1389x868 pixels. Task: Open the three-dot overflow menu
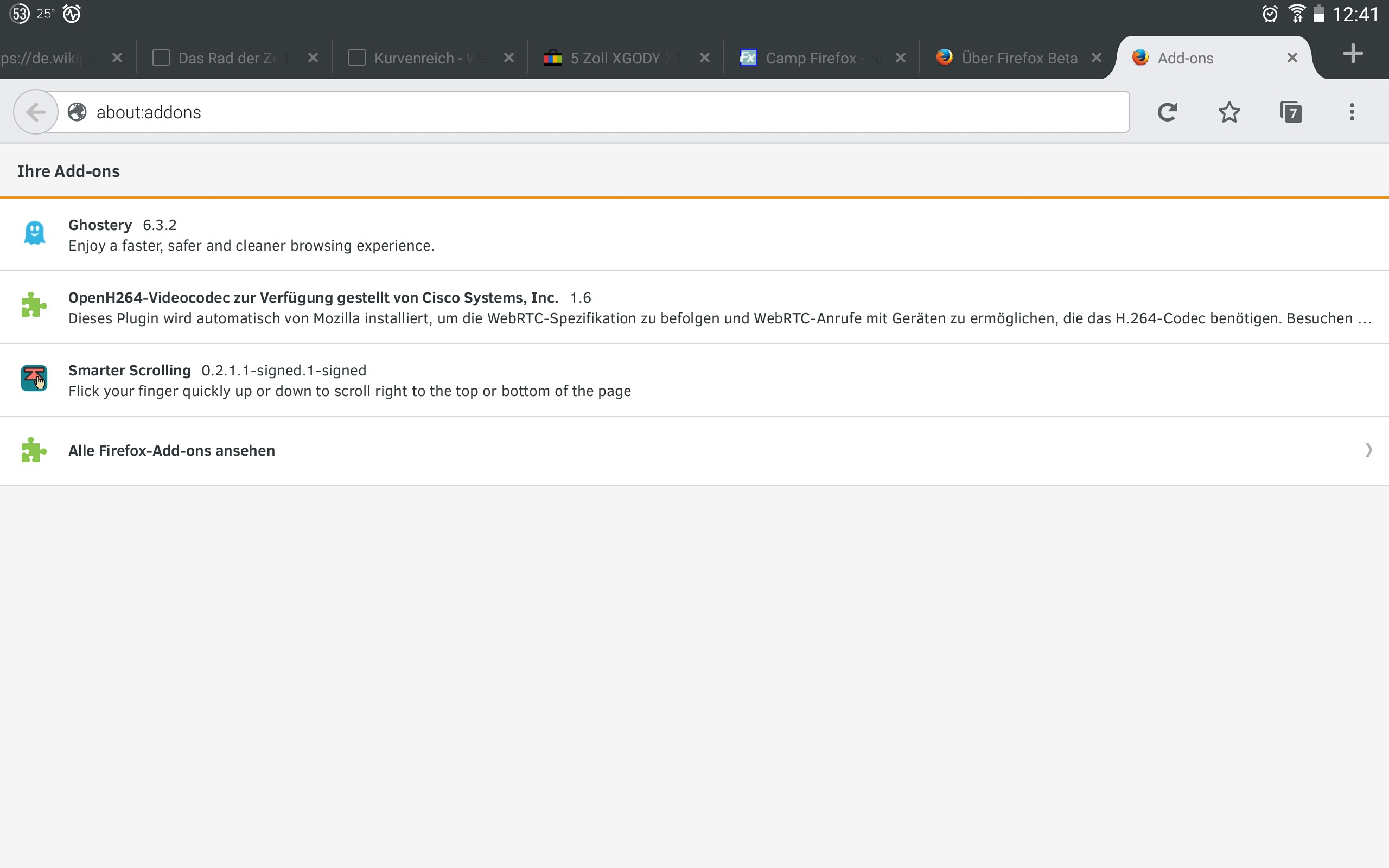click(x=1352, y=112)
